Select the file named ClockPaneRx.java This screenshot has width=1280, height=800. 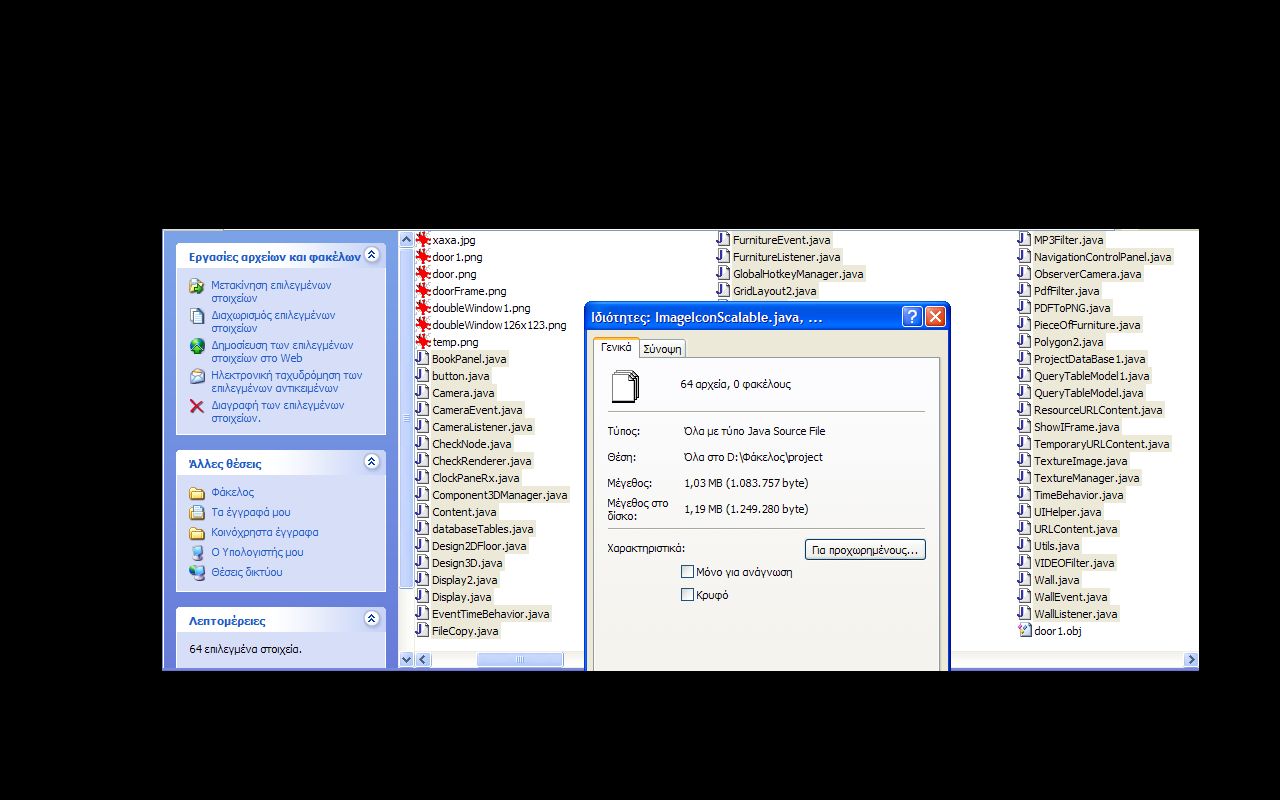(475, 478)
